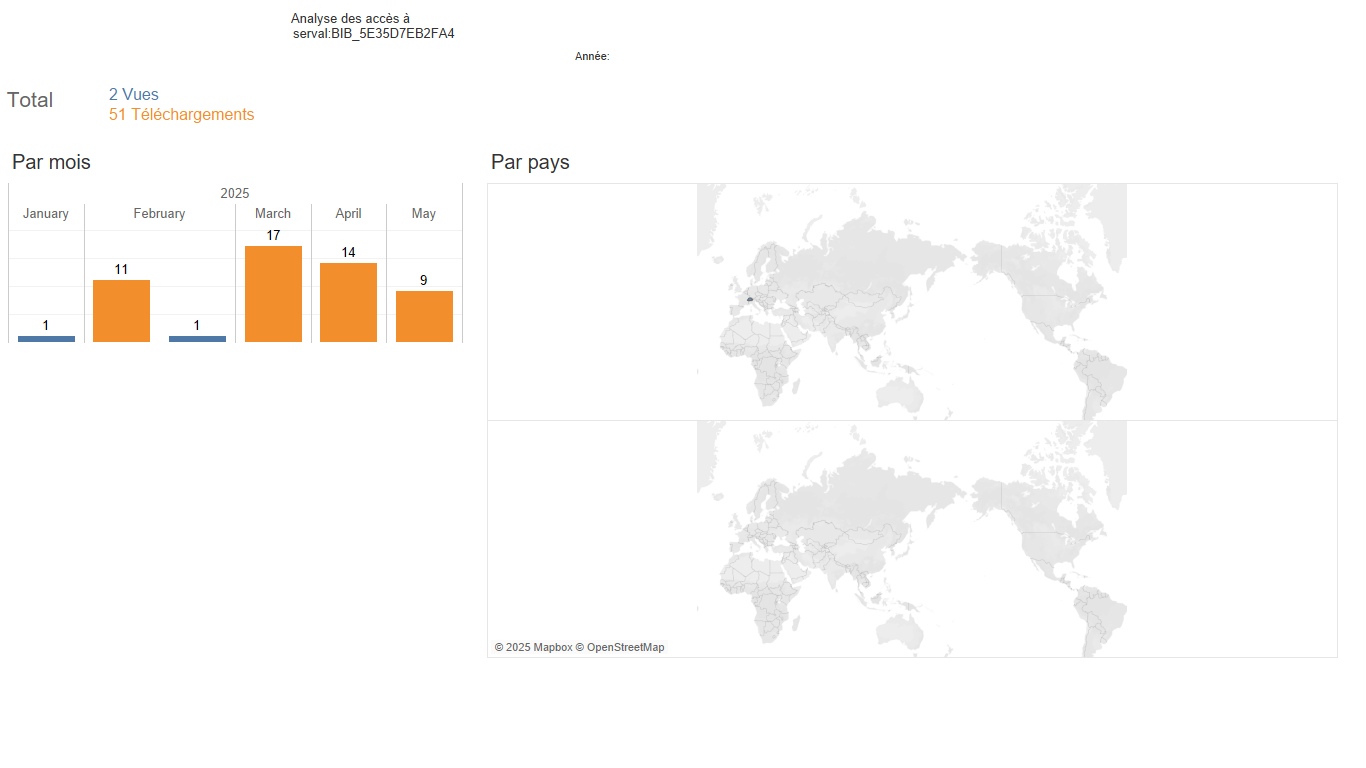
Task: Click the 2025 year header
Action: coord(235,193)
